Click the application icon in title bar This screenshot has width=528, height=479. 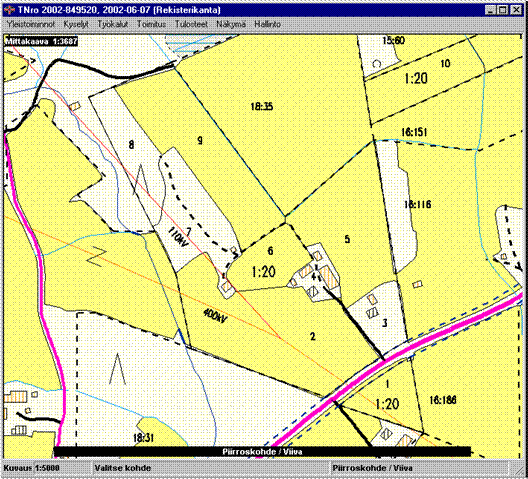tap(9, 10)
